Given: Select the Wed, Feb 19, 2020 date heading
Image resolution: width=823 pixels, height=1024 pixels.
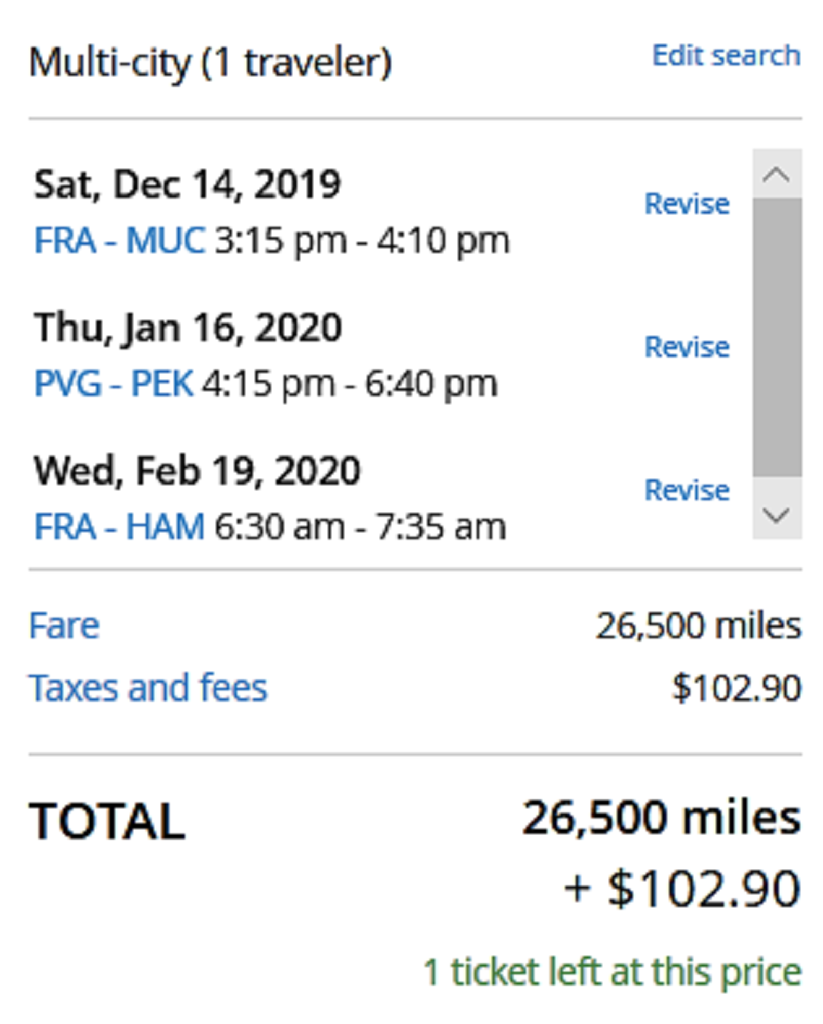Looking at the screenshot, I should 197,470.
